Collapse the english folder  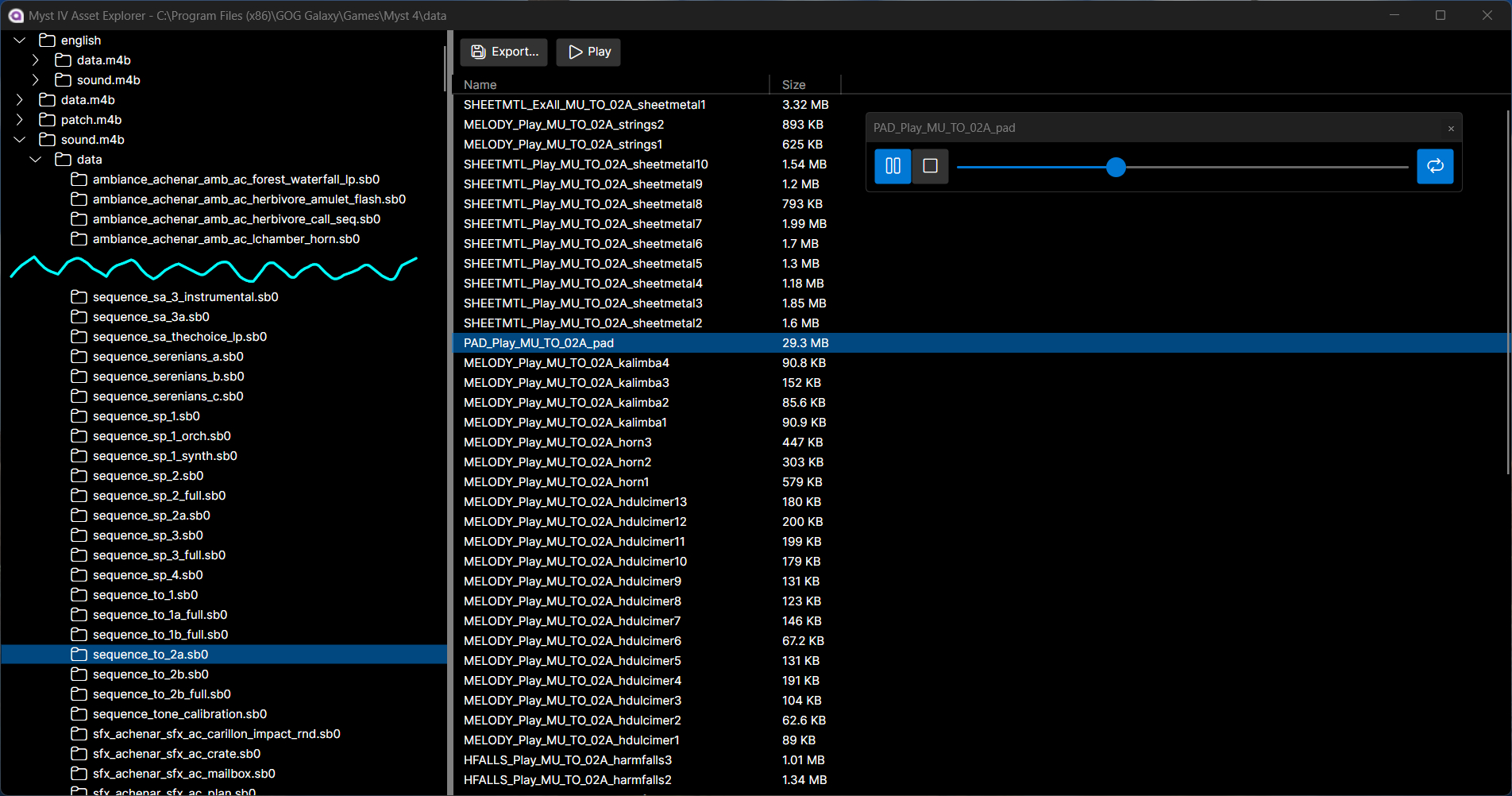20,40
